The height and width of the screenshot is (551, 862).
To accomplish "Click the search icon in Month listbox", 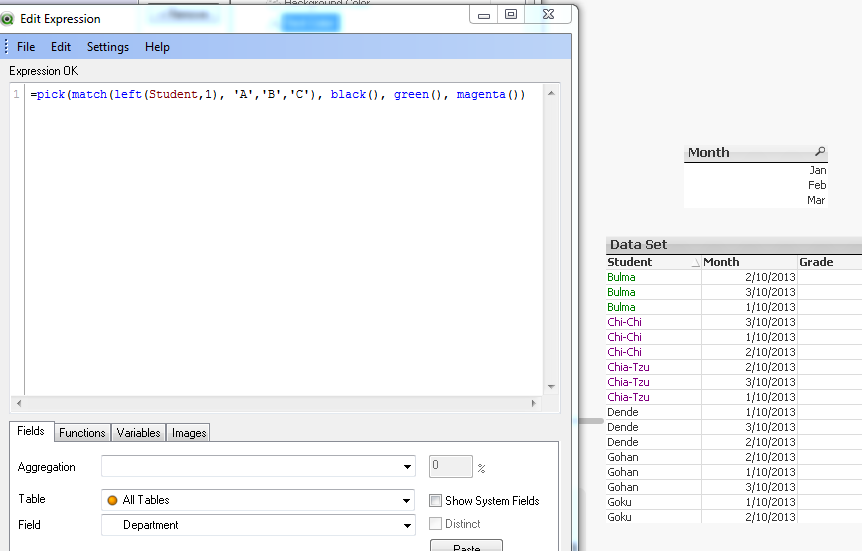I will pos(820,152).
